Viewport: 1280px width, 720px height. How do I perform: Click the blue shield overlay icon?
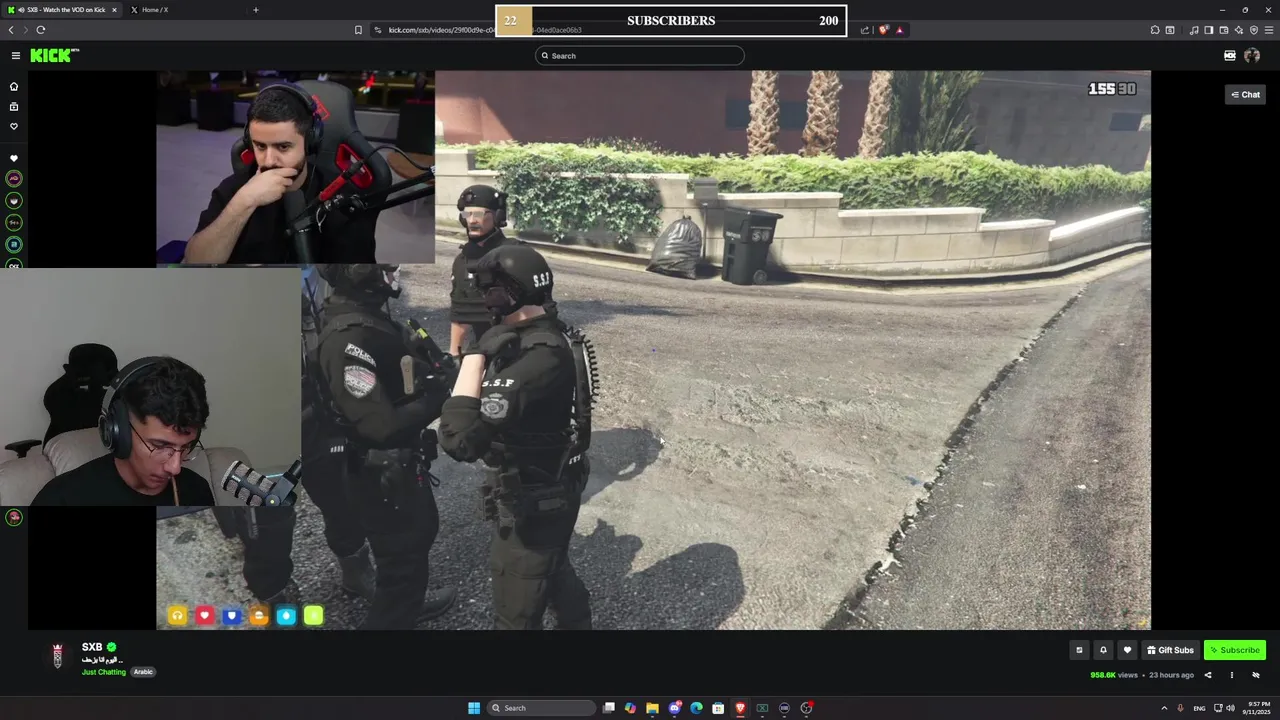click(232, 616)
